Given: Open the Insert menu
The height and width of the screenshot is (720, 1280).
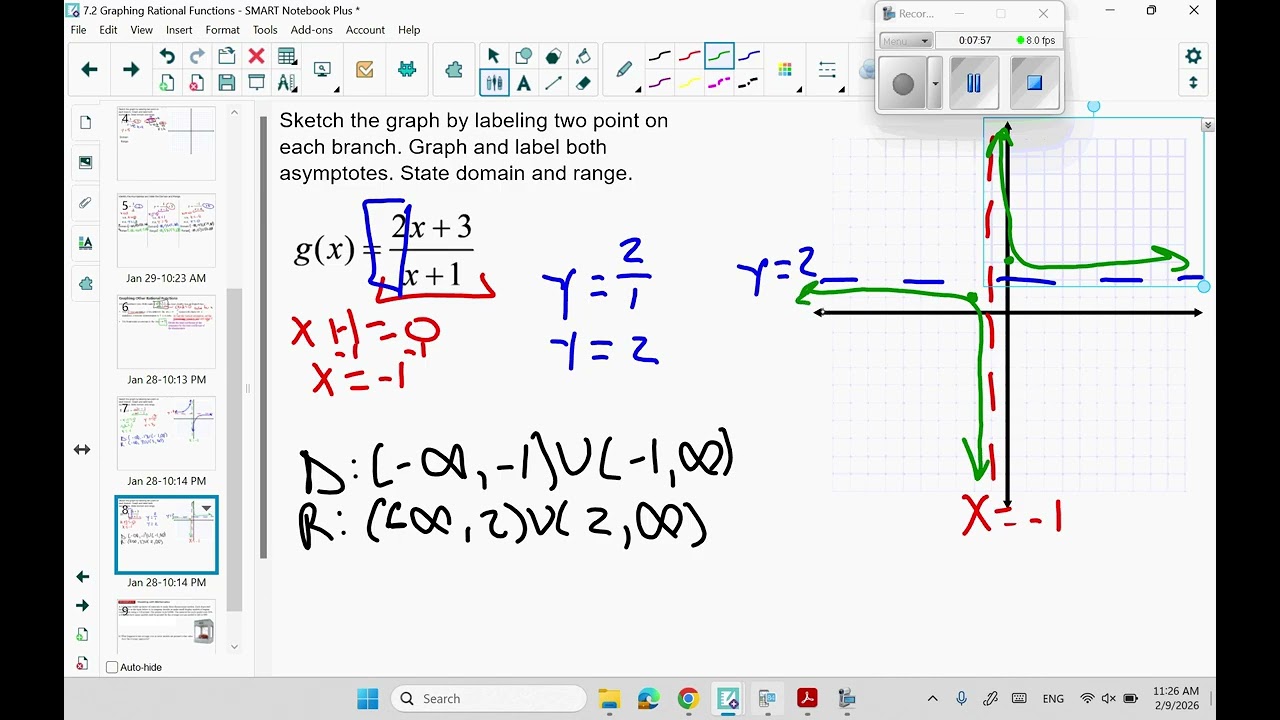Looking at the screenshot, I should [179, 30].
